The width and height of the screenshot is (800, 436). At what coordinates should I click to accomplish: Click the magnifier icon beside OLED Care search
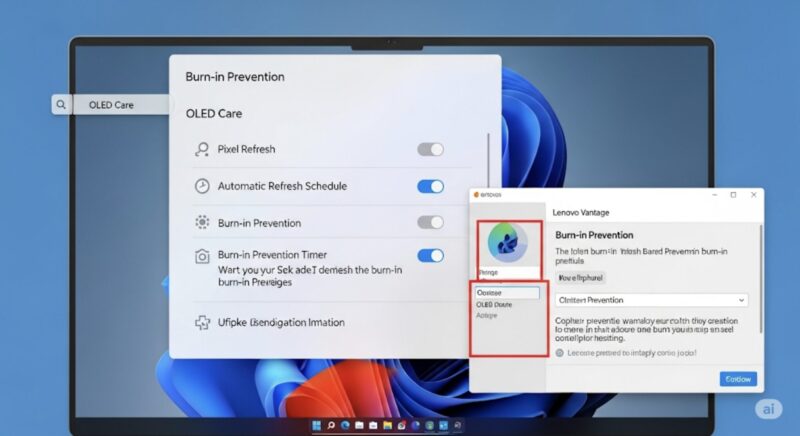61,105
